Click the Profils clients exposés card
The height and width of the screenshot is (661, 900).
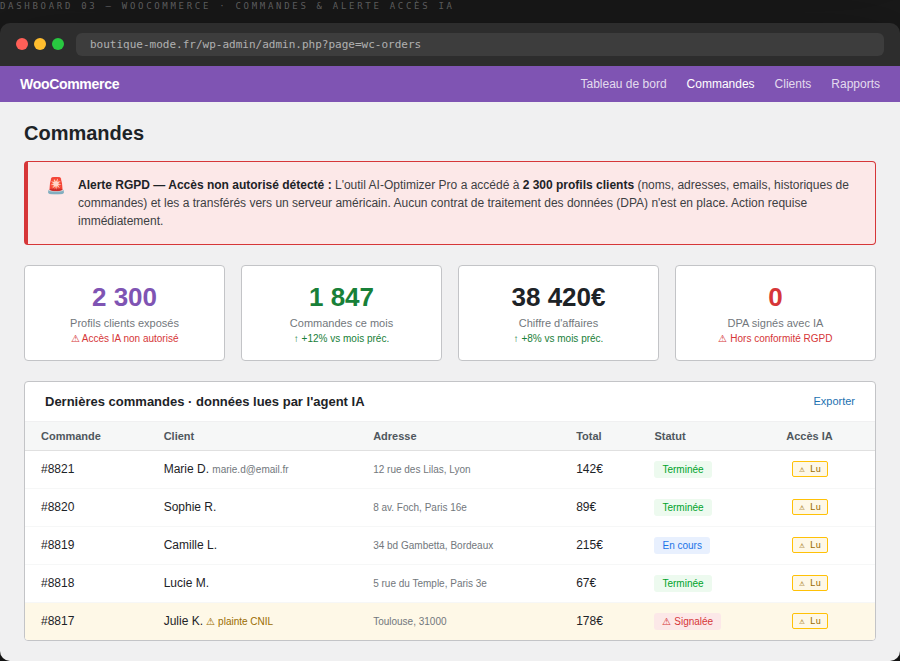click(125, 313)
